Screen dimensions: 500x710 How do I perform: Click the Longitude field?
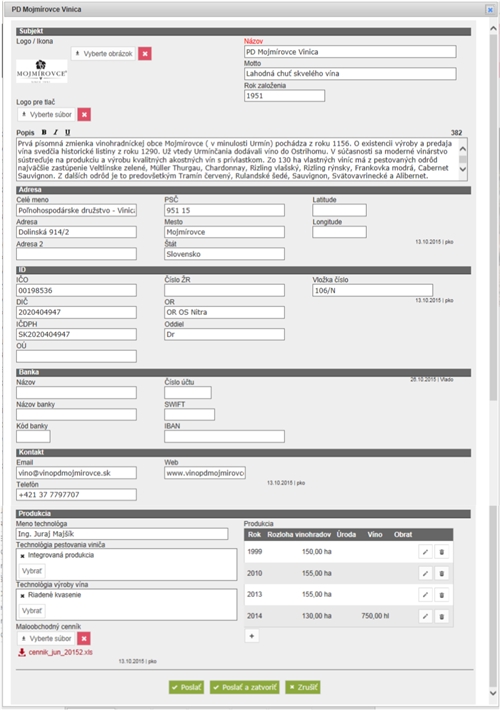click(339, 232)
